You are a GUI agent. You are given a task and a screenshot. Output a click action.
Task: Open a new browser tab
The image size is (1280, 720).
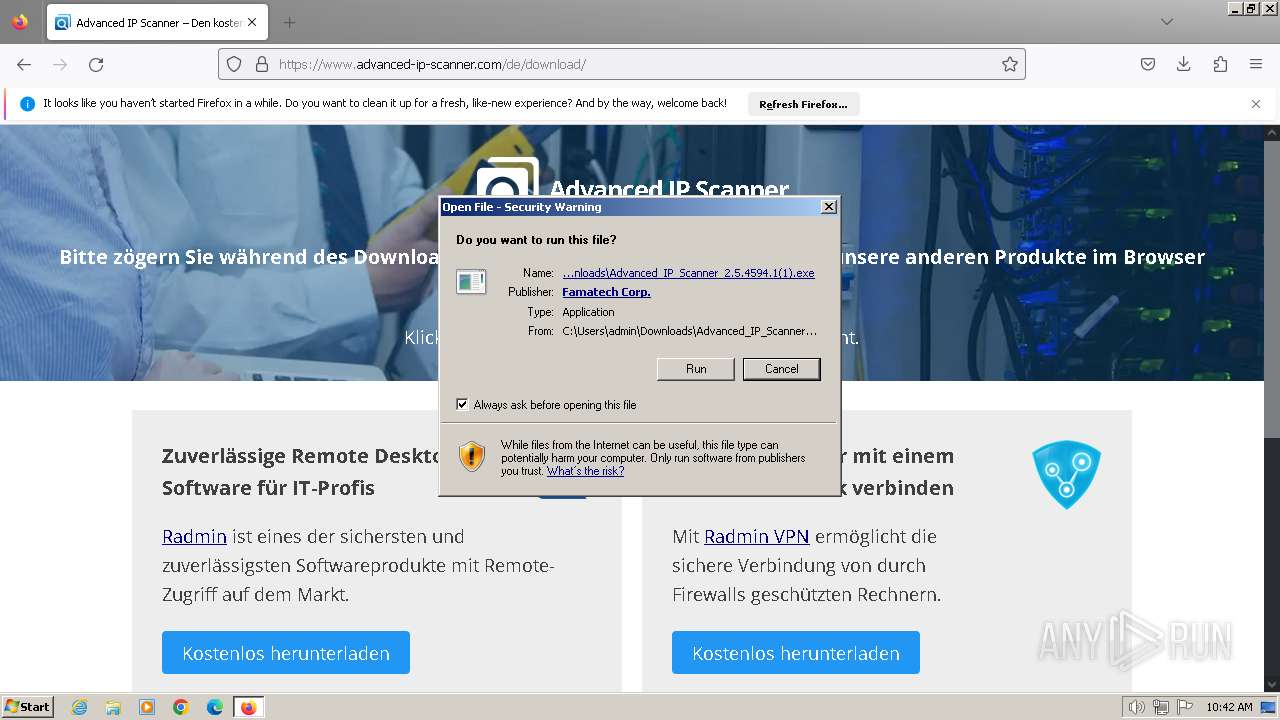click(x=289, y=22)
